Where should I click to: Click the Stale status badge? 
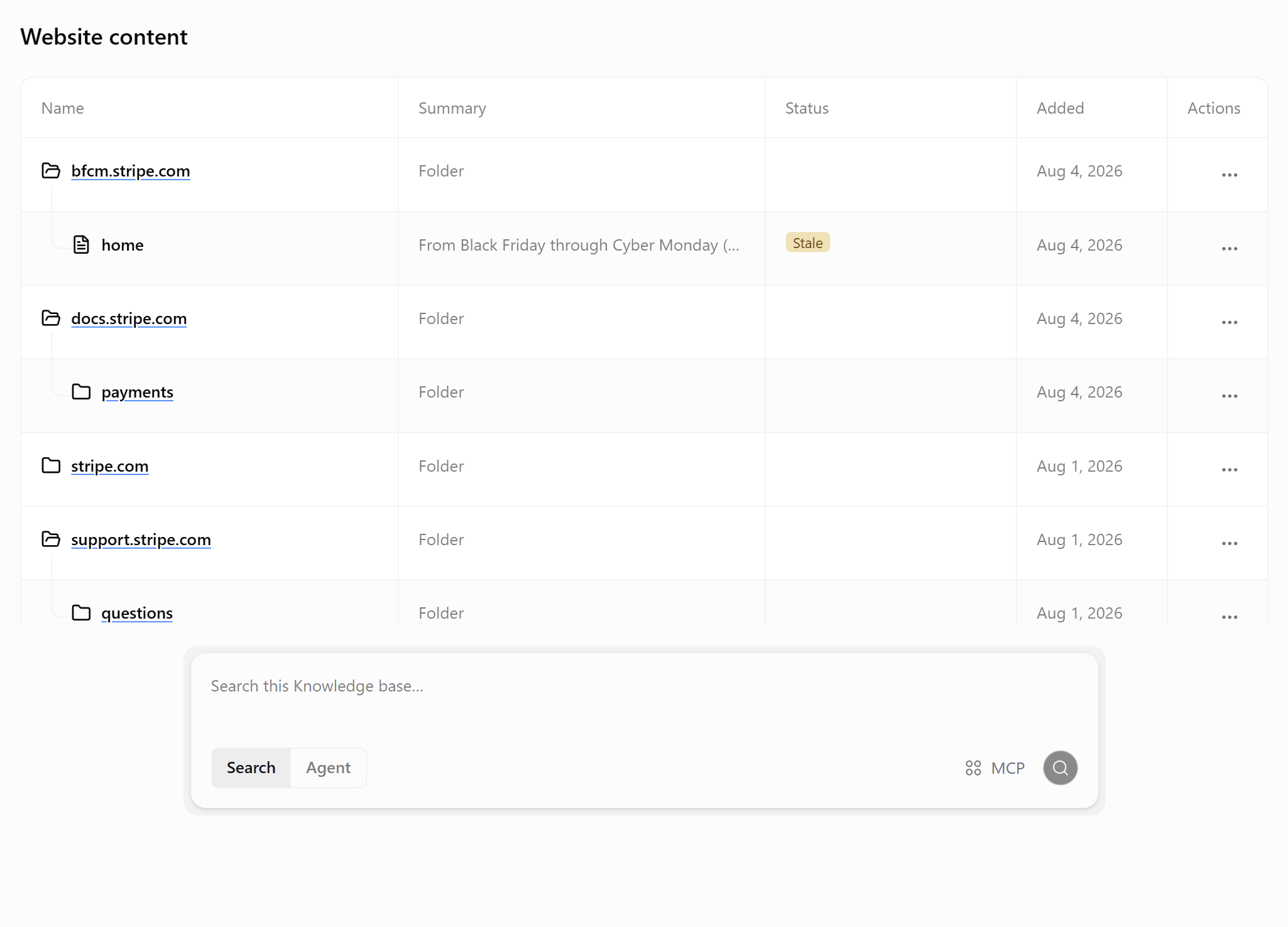pyautogui.click(x=807, y=242)
